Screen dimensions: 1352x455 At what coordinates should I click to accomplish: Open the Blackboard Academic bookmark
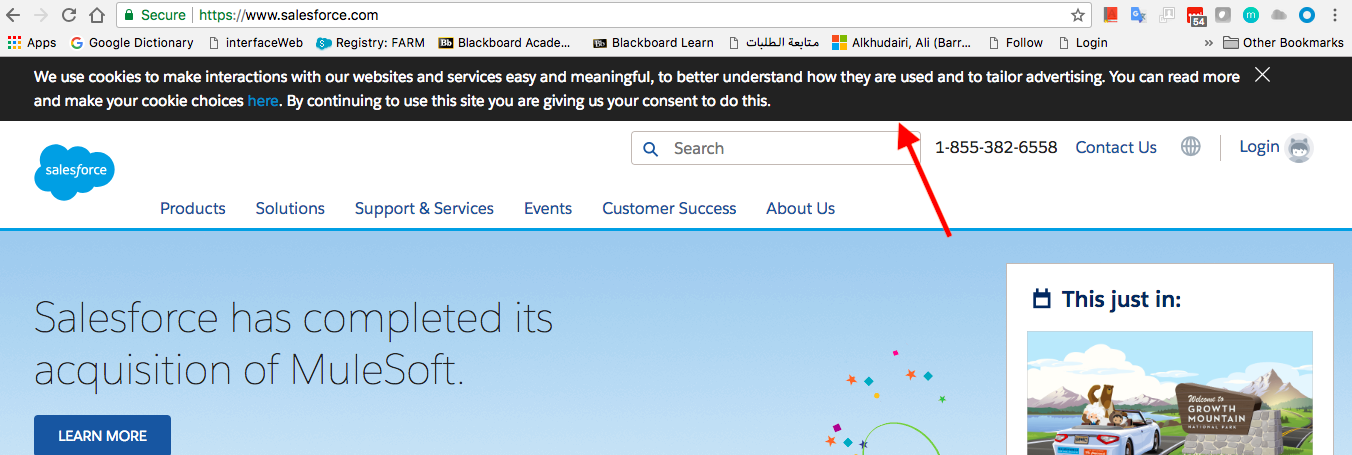point(505,42)
